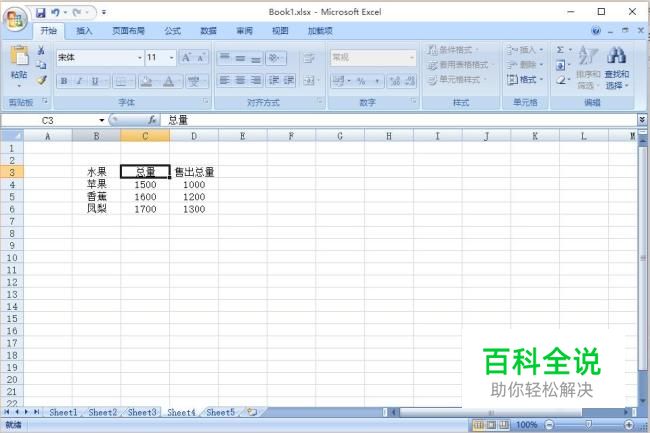
Task: Open Font dialog launcher
Action: (x=206, y=101)
